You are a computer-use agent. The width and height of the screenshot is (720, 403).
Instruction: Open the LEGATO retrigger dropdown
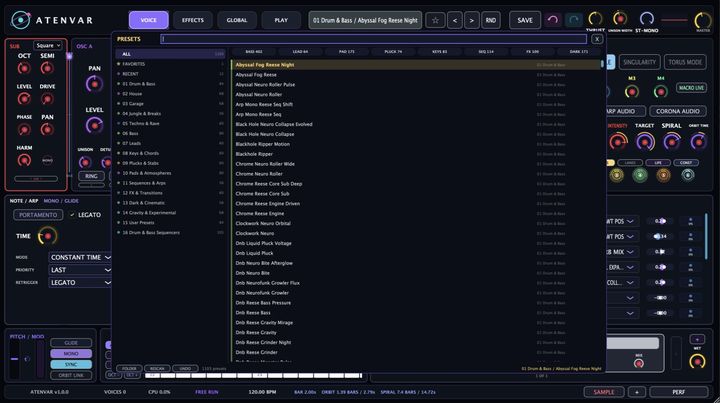point(80,283)
